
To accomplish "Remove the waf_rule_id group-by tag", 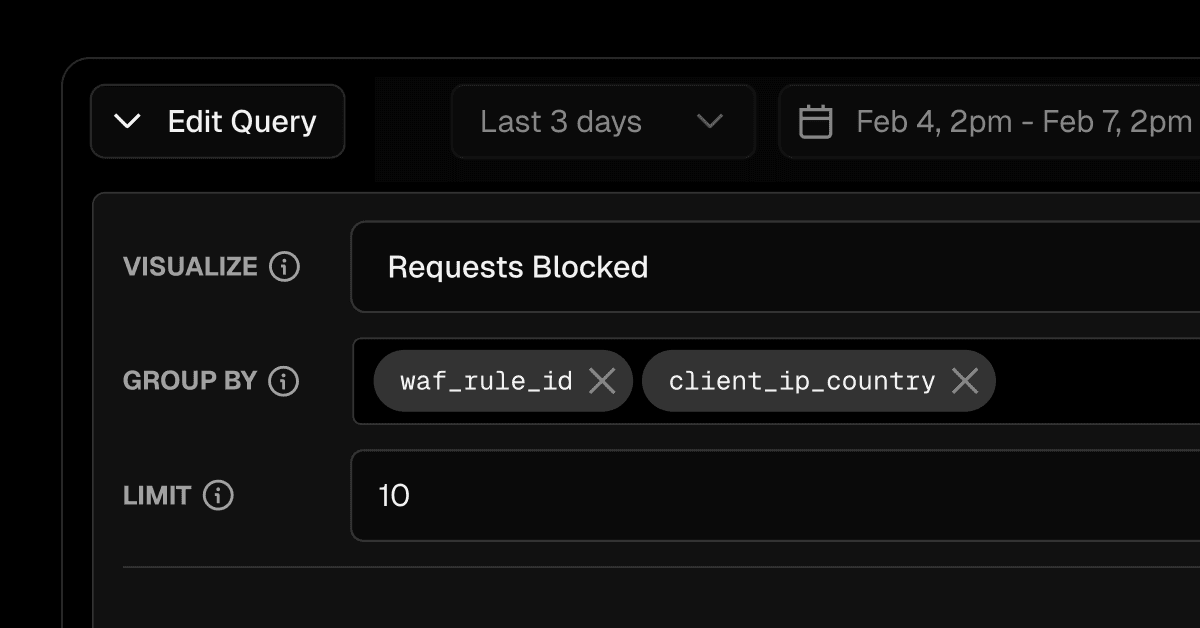I will coord(602,381).
